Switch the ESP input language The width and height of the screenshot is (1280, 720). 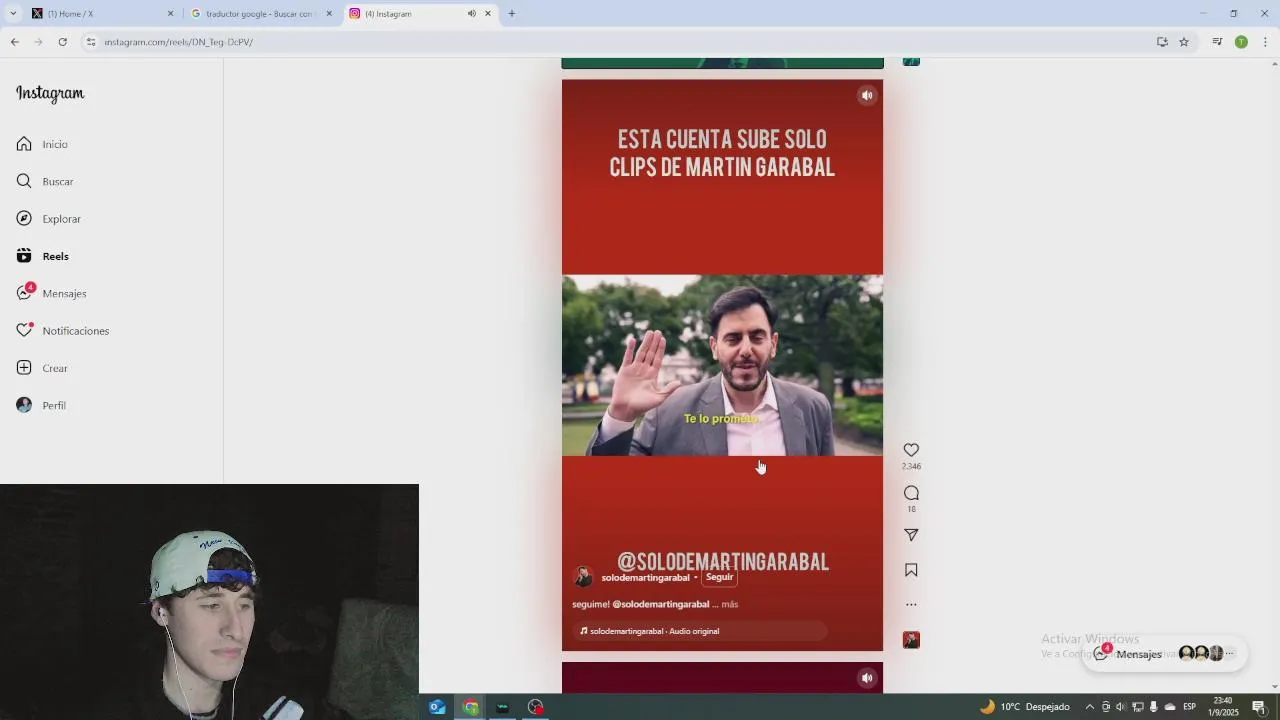(1190, 707)
